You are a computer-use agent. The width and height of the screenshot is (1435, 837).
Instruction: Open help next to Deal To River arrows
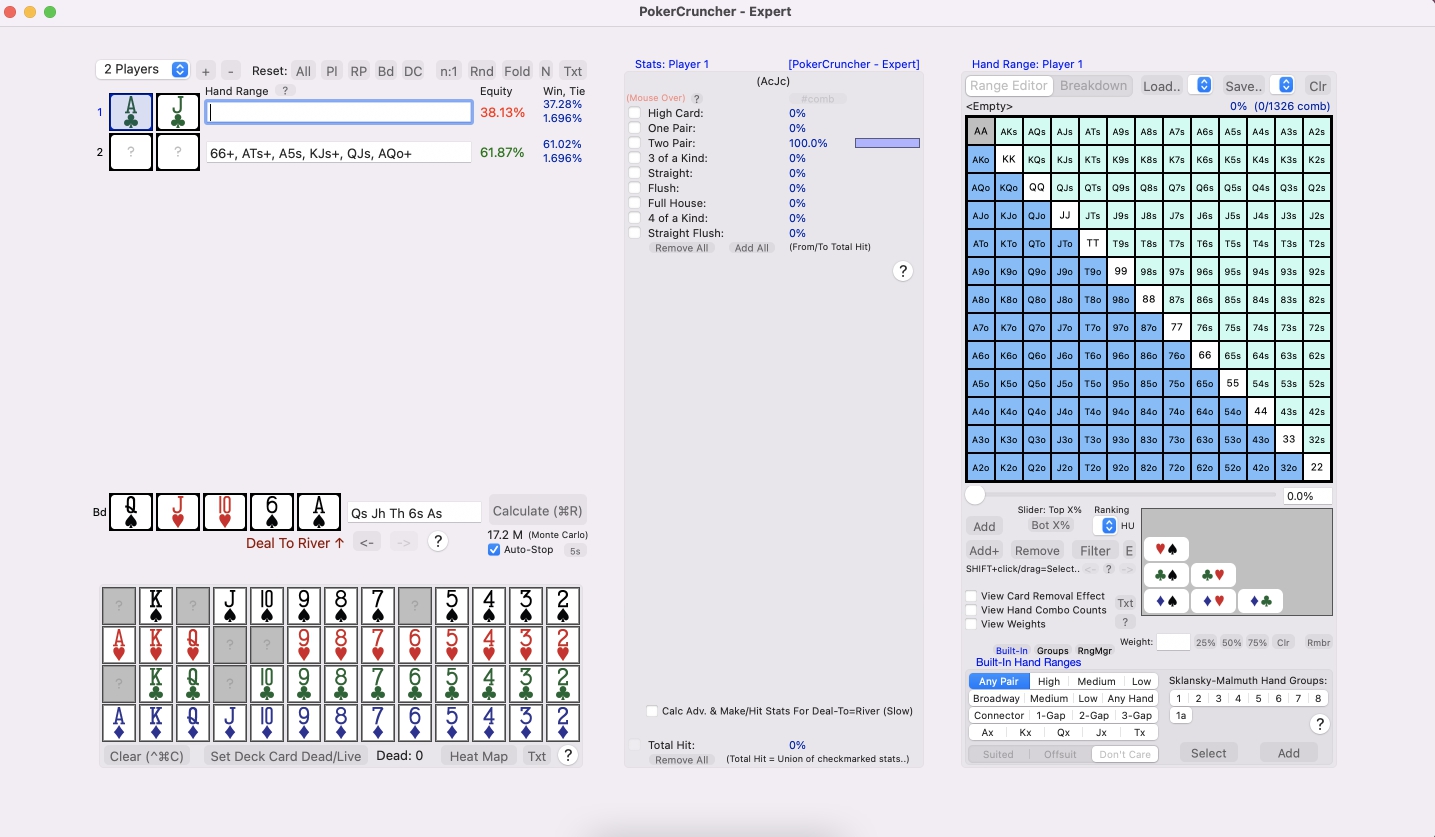pyautogui.click(x=437, y=542)
